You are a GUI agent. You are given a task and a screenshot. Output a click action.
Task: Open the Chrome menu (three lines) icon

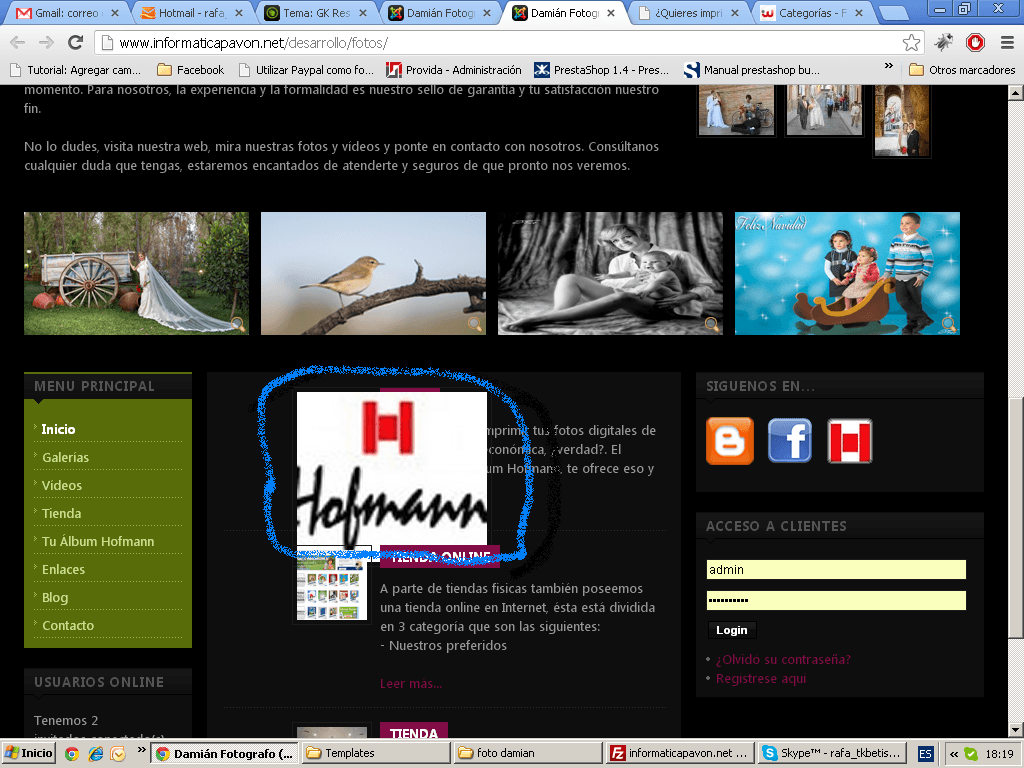click(x=1007, y=43)
